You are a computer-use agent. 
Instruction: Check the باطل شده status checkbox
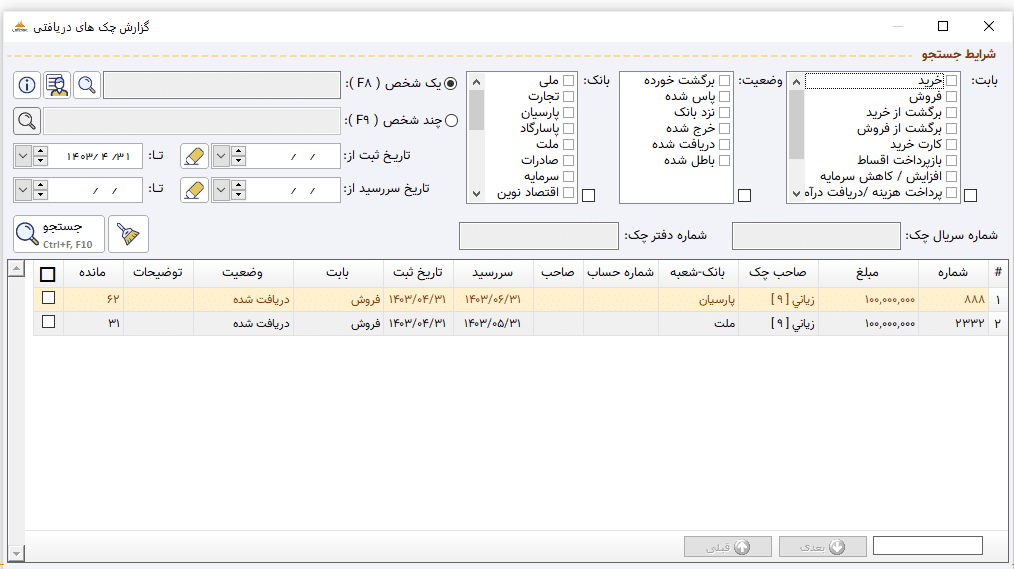tap(724, 160)
